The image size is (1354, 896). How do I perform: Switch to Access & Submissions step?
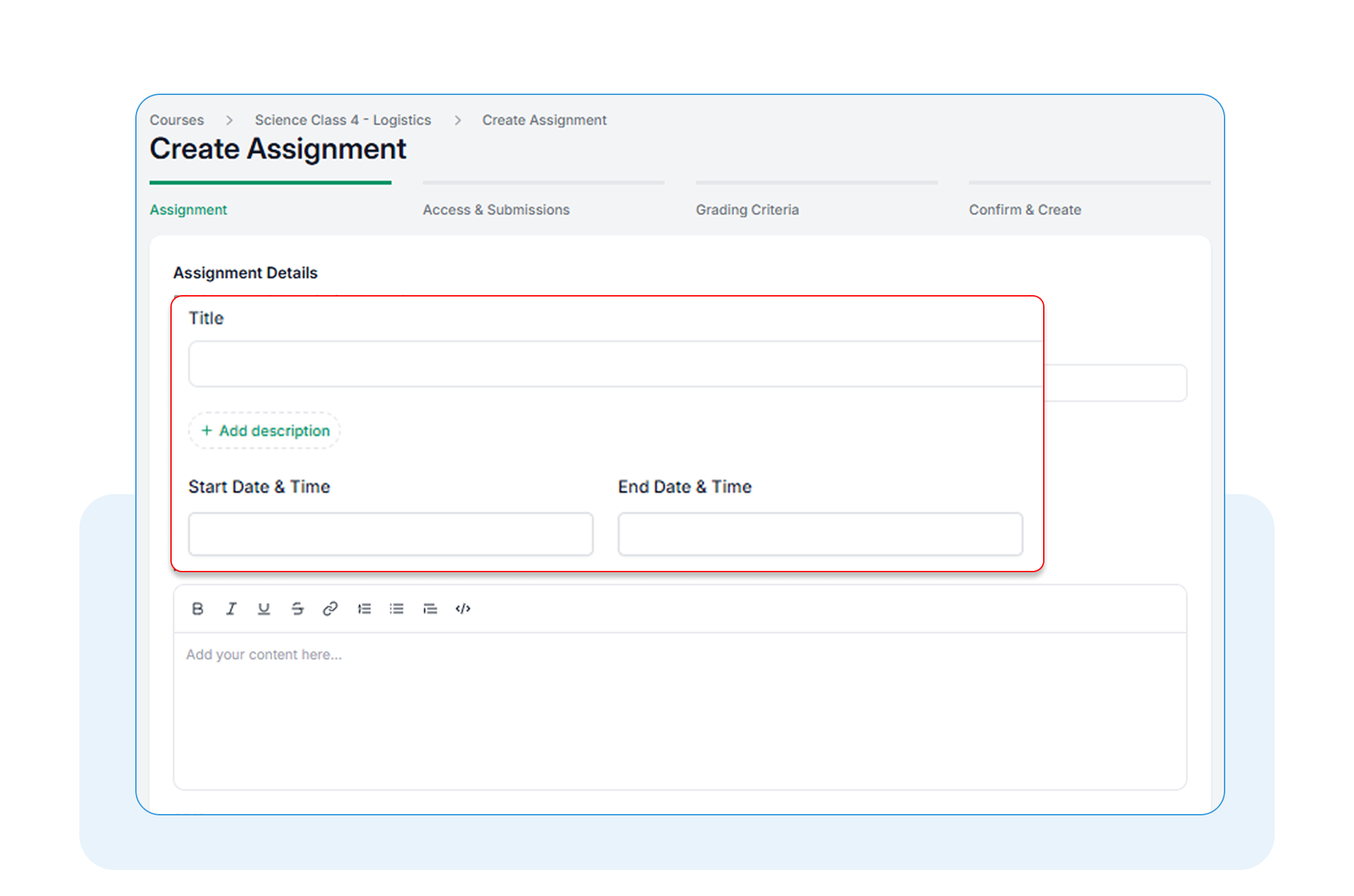pyautogui.click(x=496, y=209)
